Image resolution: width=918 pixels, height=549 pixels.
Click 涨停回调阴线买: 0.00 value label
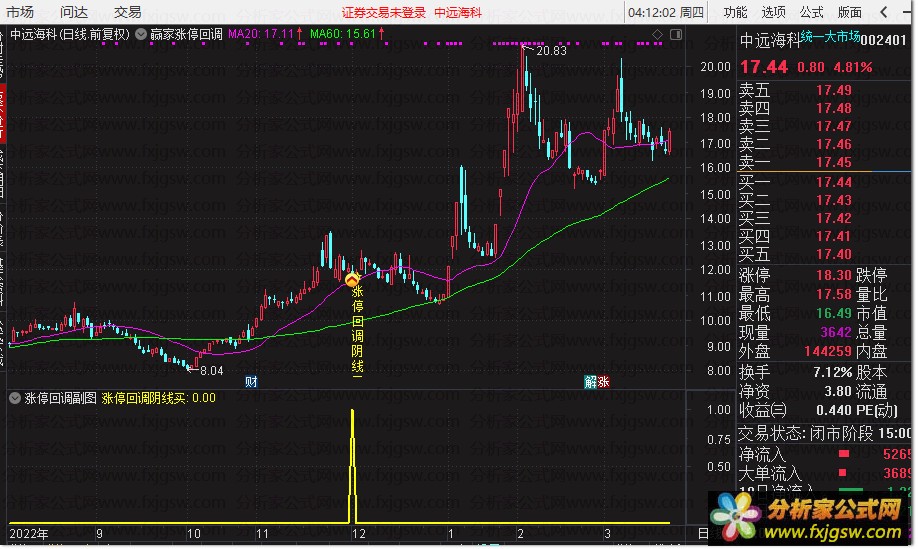point(159,399)
